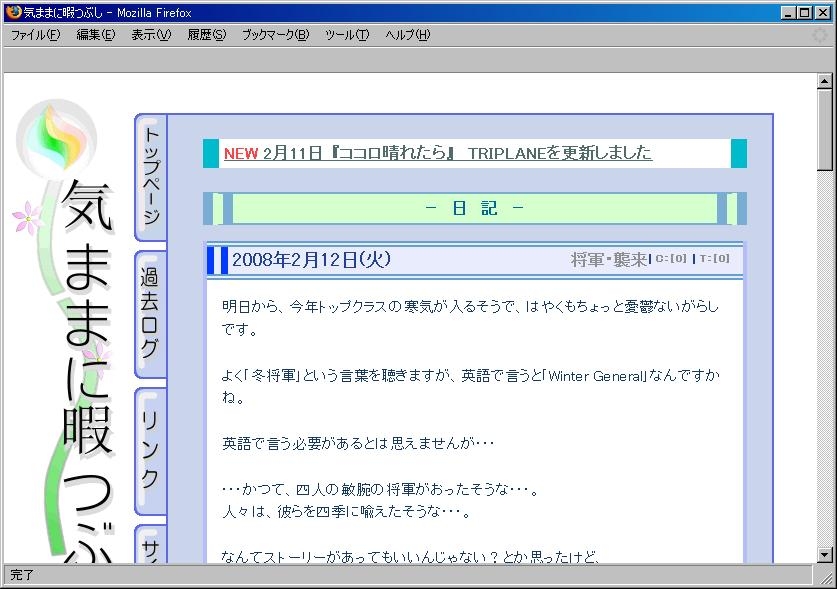Open the ブックマーク(B) bookmarks menu

click(275, 35)
